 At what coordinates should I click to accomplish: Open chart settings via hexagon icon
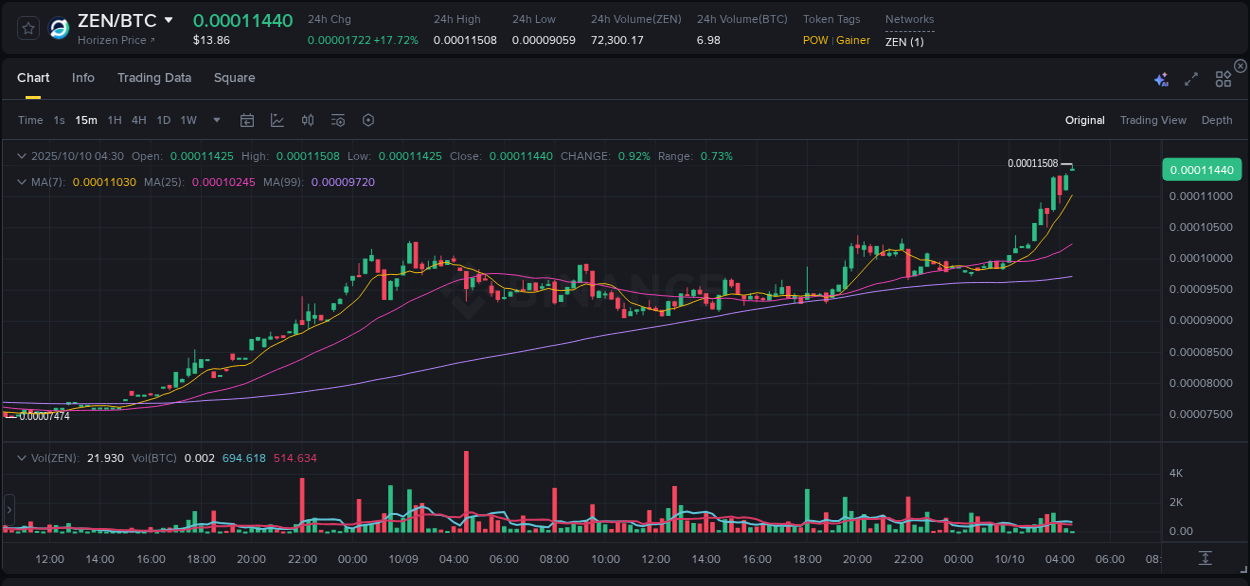[x=368, y=119]
